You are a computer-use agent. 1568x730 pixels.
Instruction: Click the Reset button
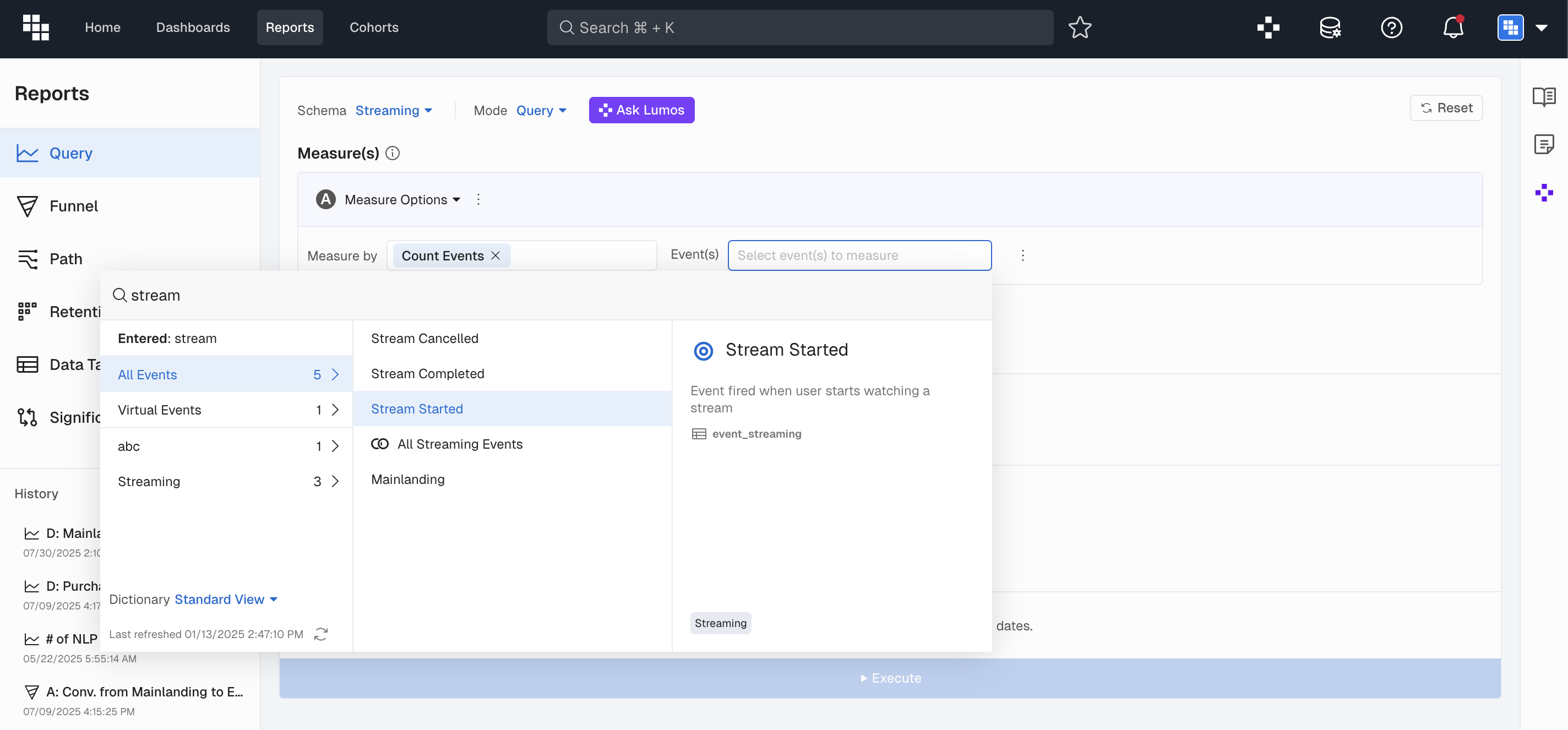(x=1446, y=108)
